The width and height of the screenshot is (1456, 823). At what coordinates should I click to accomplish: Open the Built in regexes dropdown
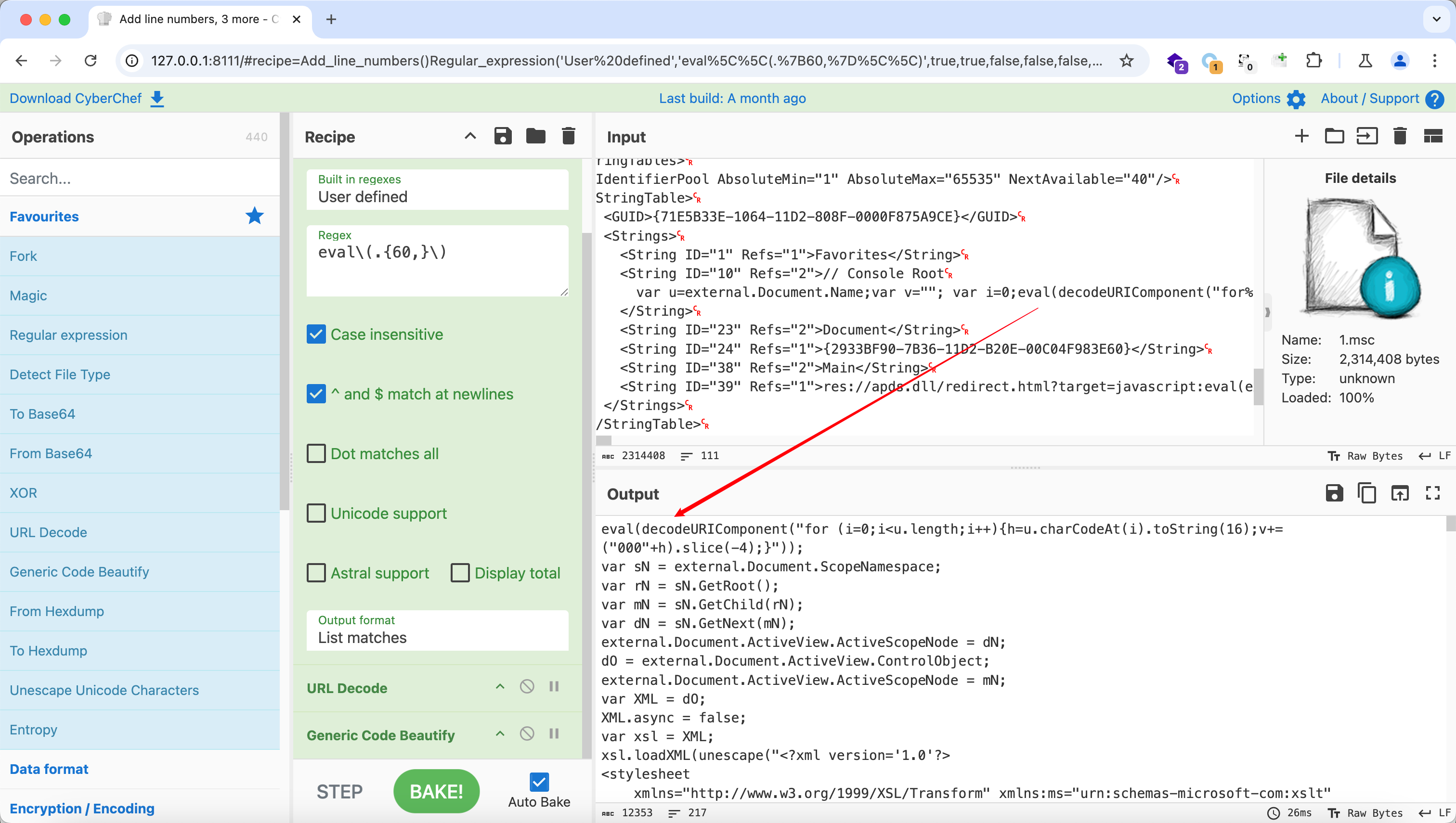[437, 190]
